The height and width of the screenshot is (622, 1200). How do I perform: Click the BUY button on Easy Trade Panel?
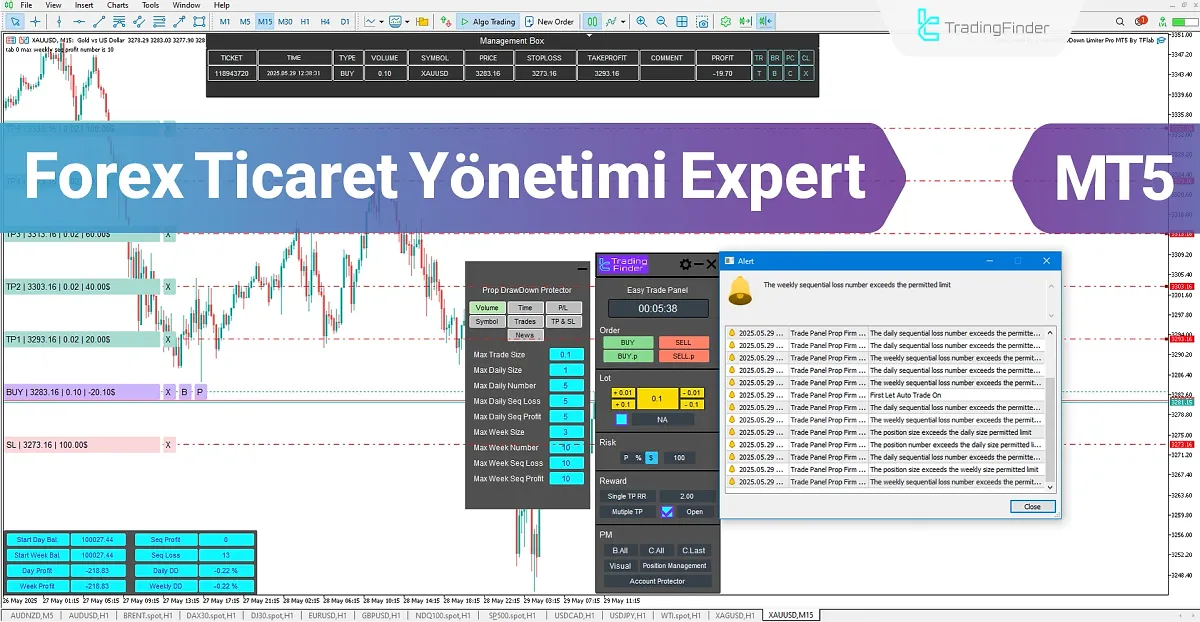[626, 343]
